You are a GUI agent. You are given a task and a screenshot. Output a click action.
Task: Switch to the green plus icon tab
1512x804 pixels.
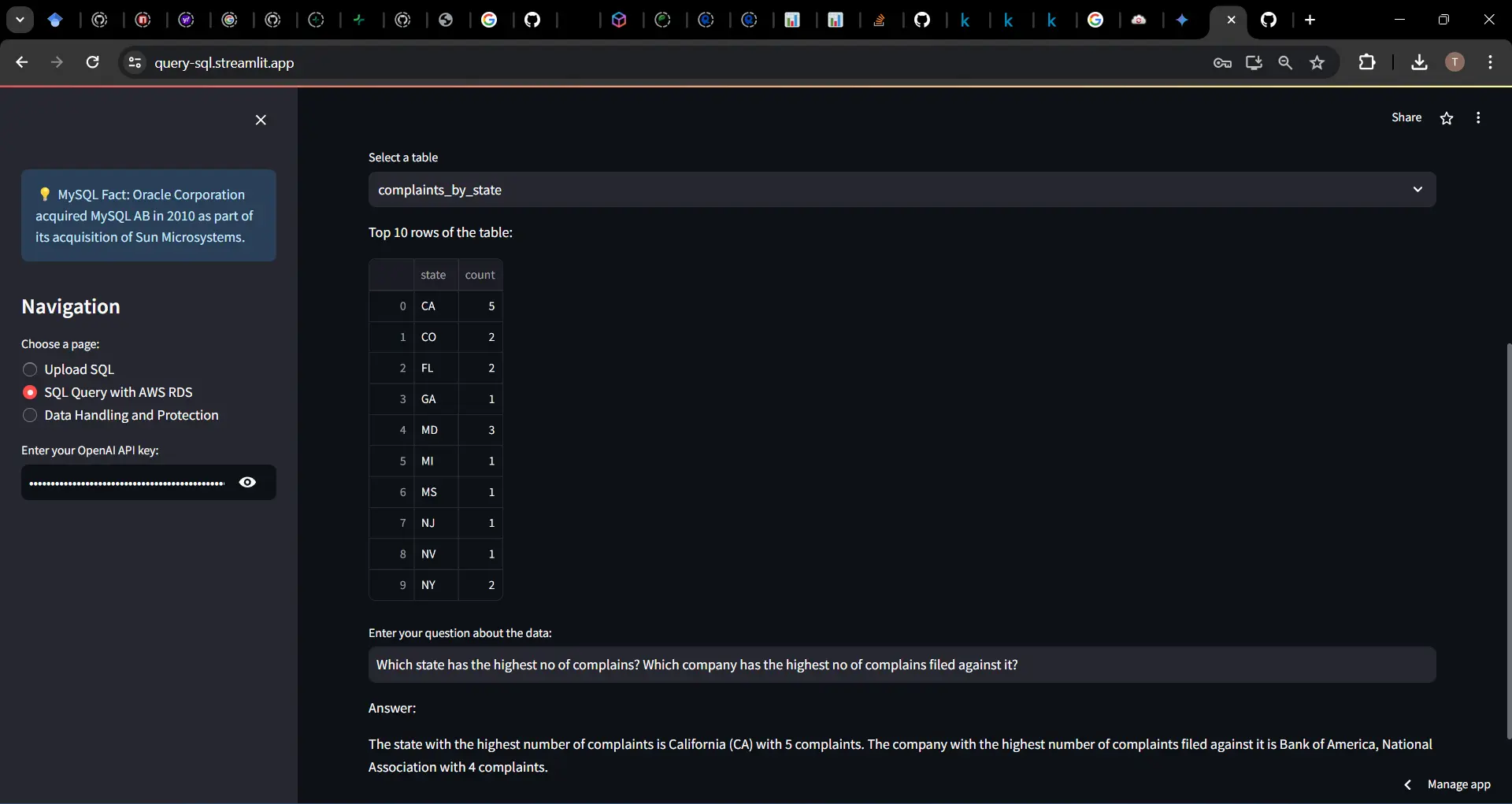coord(359,20)
